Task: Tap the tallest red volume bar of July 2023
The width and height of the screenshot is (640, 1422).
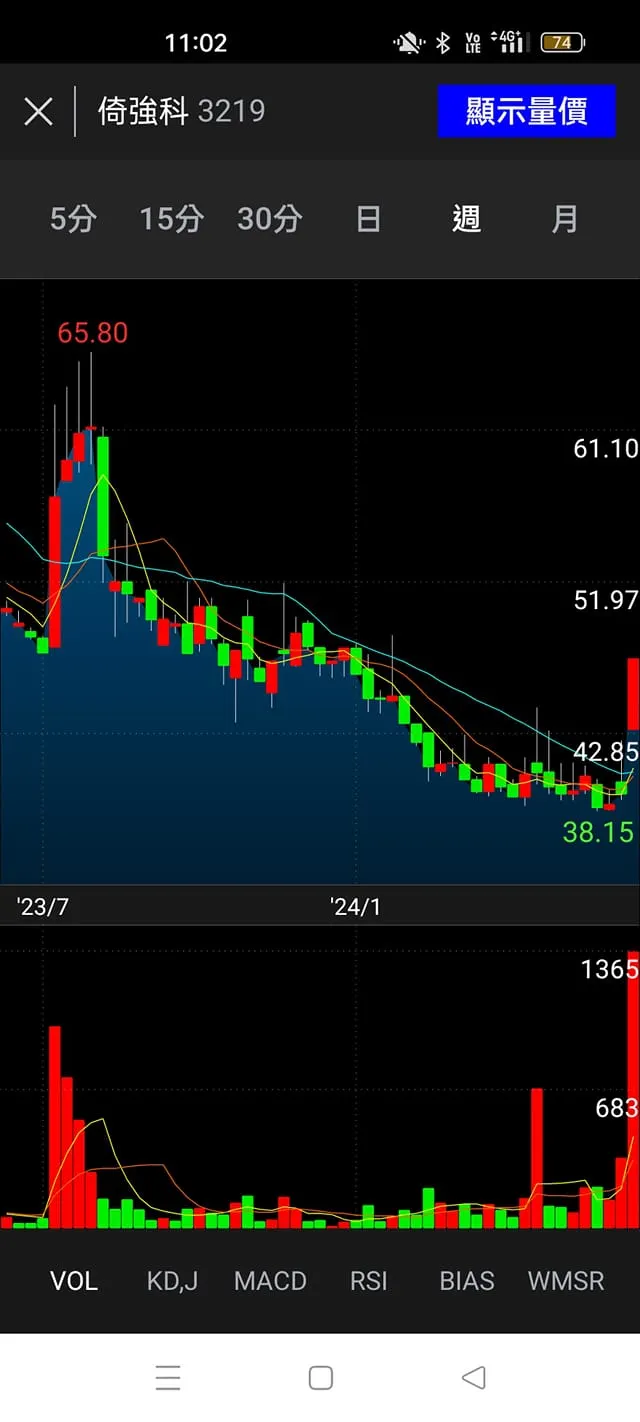Action: (x=55, y=1127)
